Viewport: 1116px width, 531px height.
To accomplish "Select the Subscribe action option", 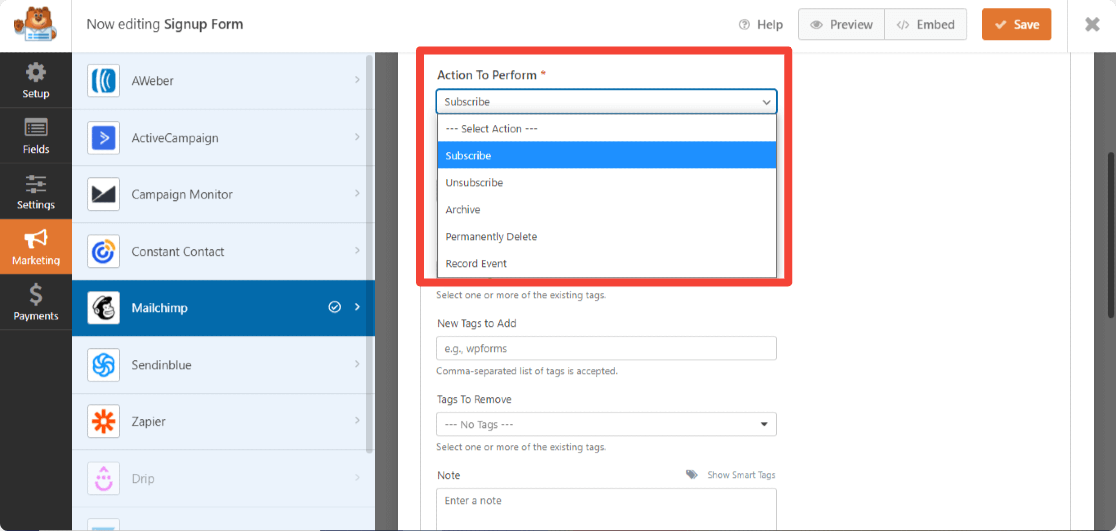I will tap(606, 155).
